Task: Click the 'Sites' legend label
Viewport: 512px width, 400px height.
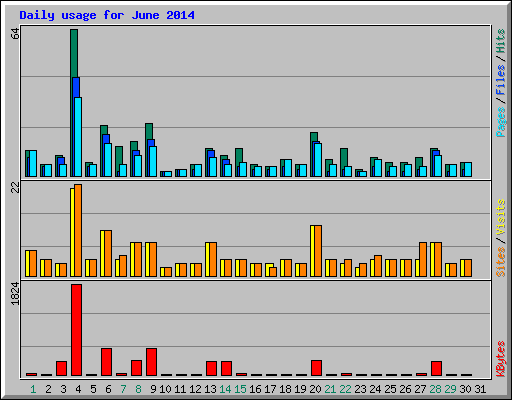Action: click(x=501, y=262)
